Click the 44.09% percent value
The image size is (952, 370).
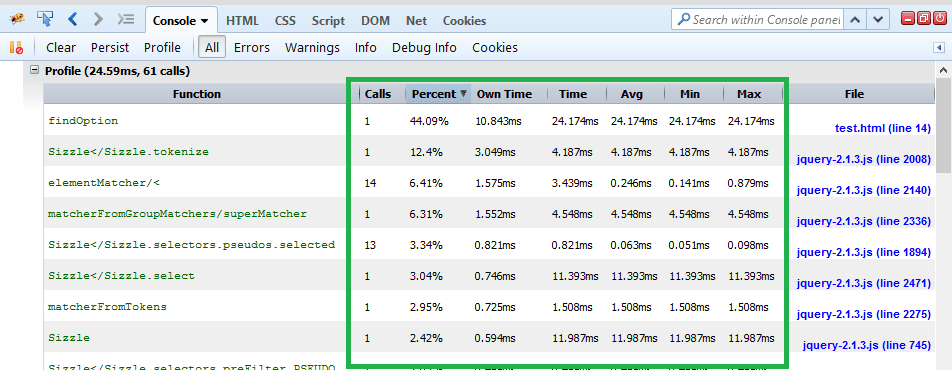(429, 122)
